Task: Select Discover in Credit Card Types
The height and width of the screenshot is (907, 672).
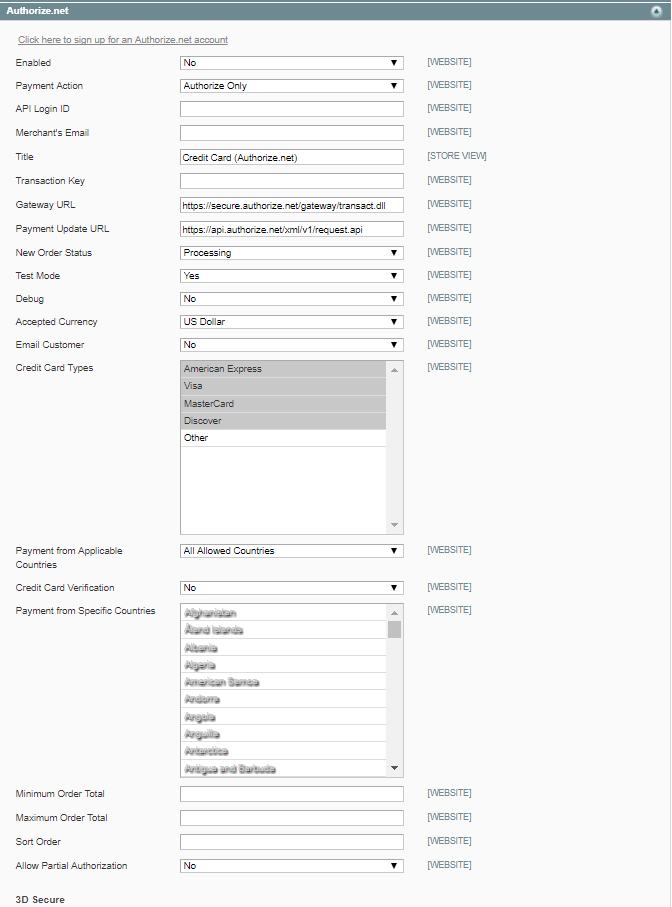Action: (283, 421)
